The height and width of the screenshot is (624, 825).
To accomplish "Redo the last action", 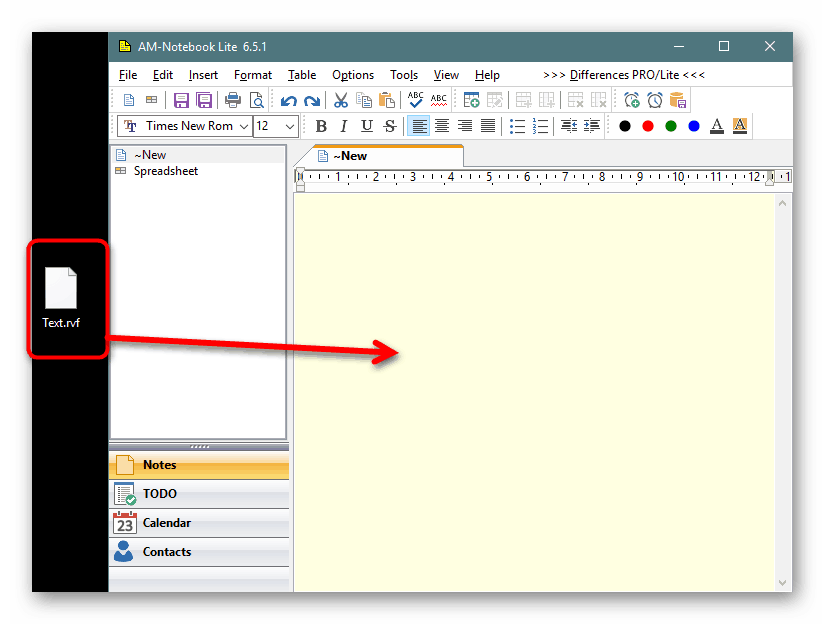I will point(312,100).
